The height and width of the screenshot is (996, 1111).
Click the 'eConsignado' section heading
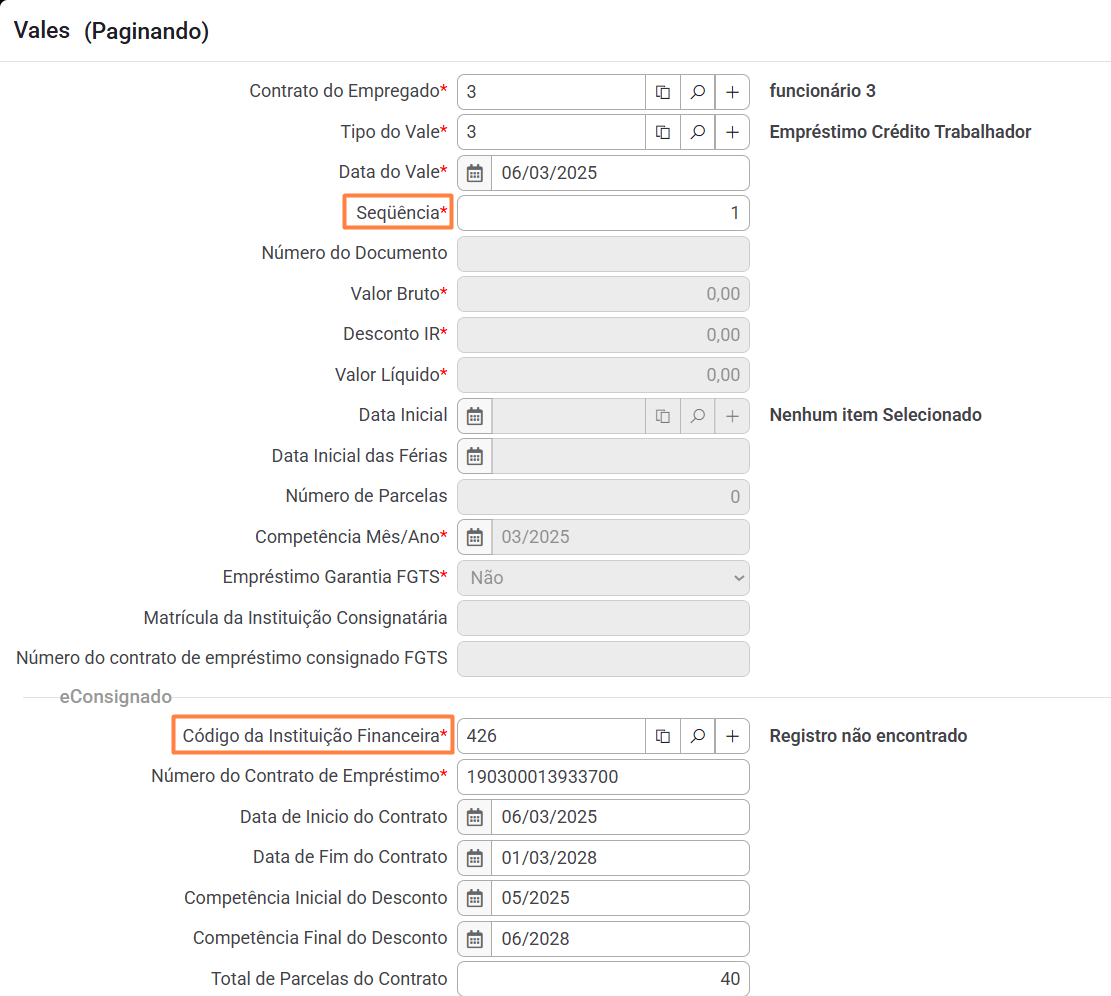click(x=115, y=697)
